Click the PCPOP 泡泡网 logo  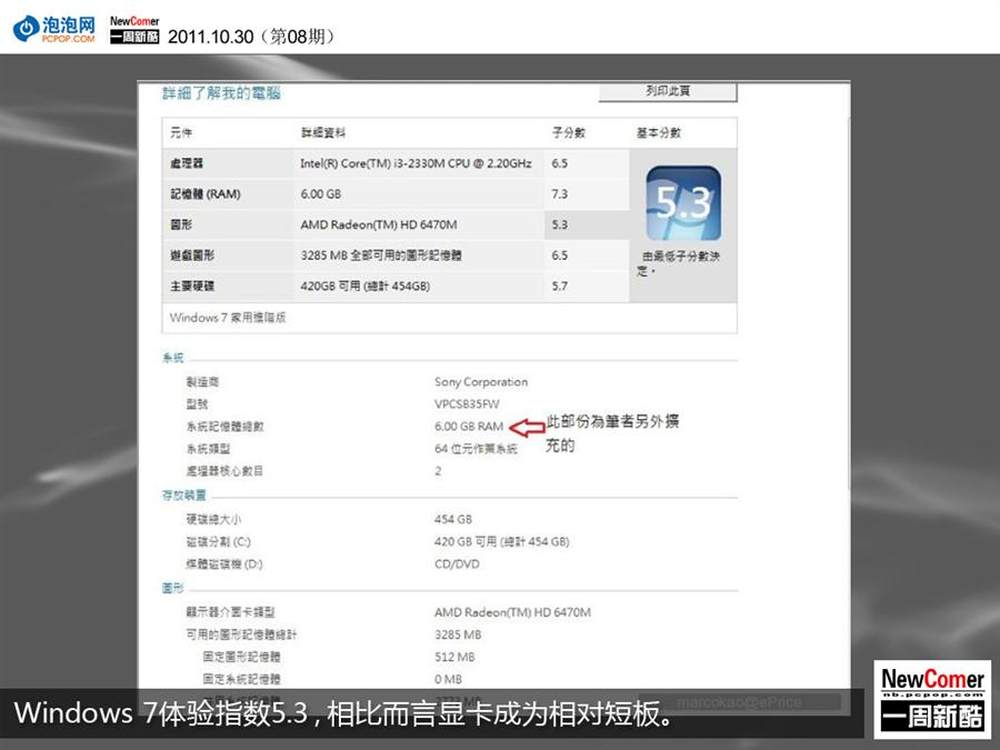55,29
